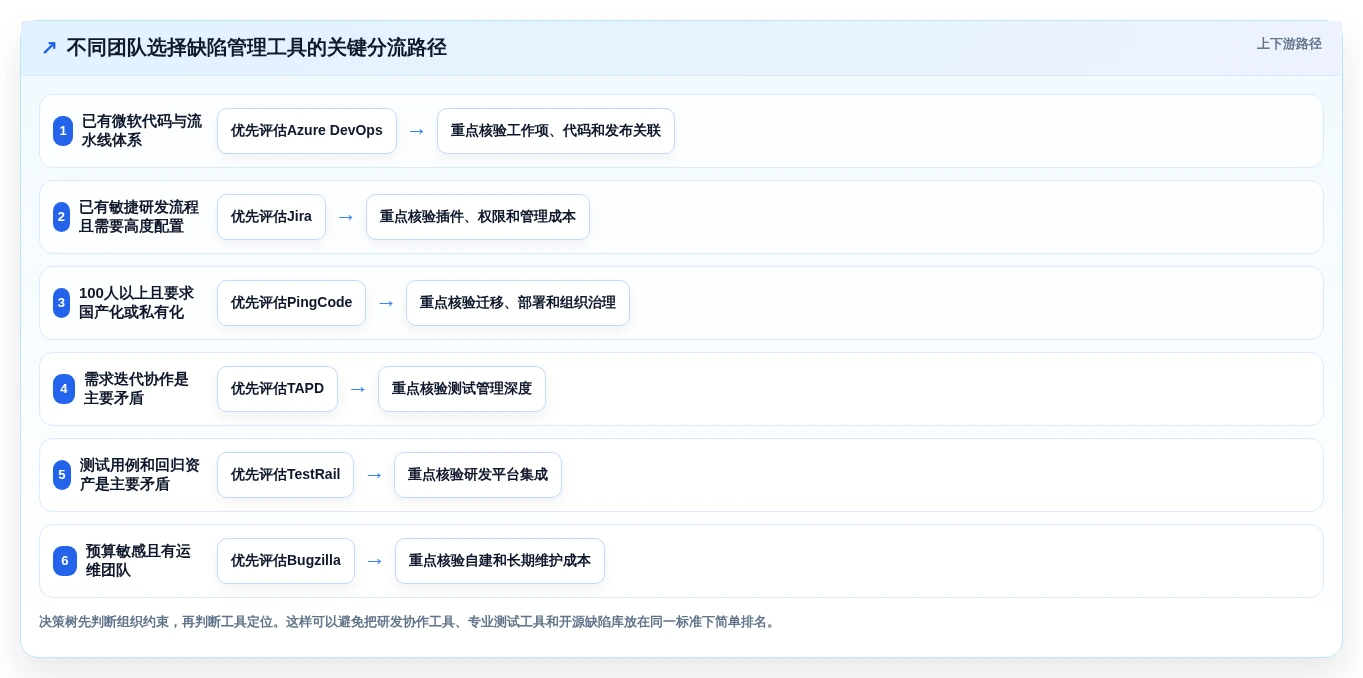The height and width of the screenshot is (678, 1363).
Task: Click number badge 6
Action: (65, 561)
